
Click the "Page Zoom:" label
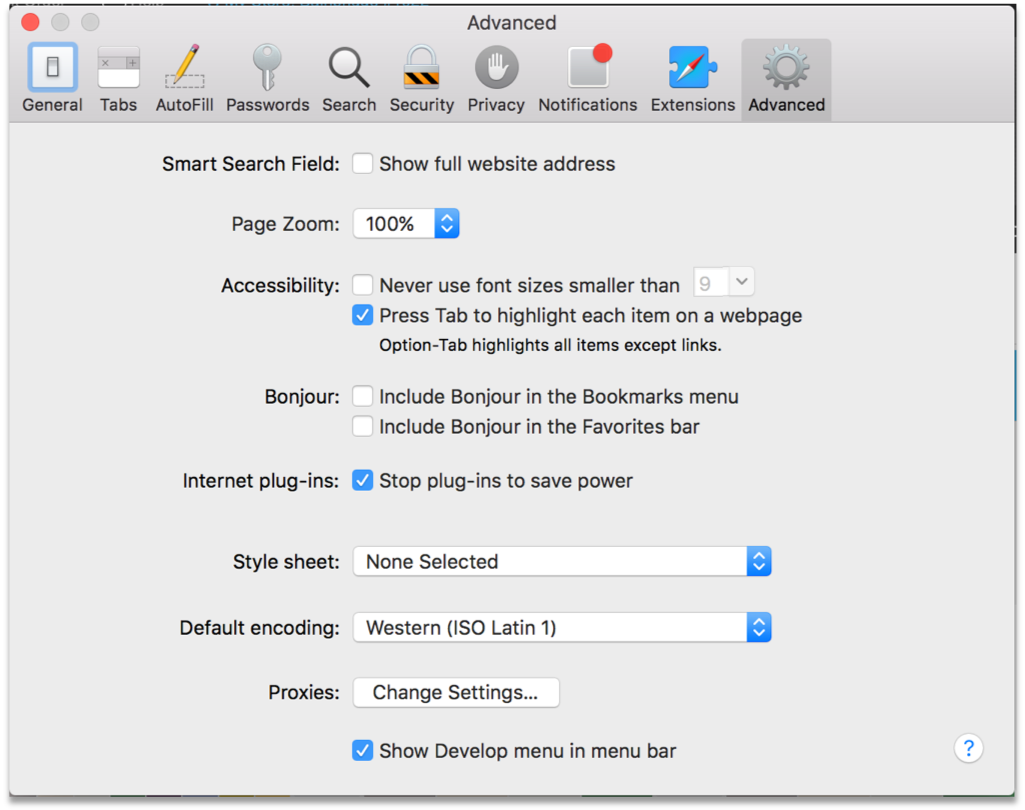coord(286,224)
